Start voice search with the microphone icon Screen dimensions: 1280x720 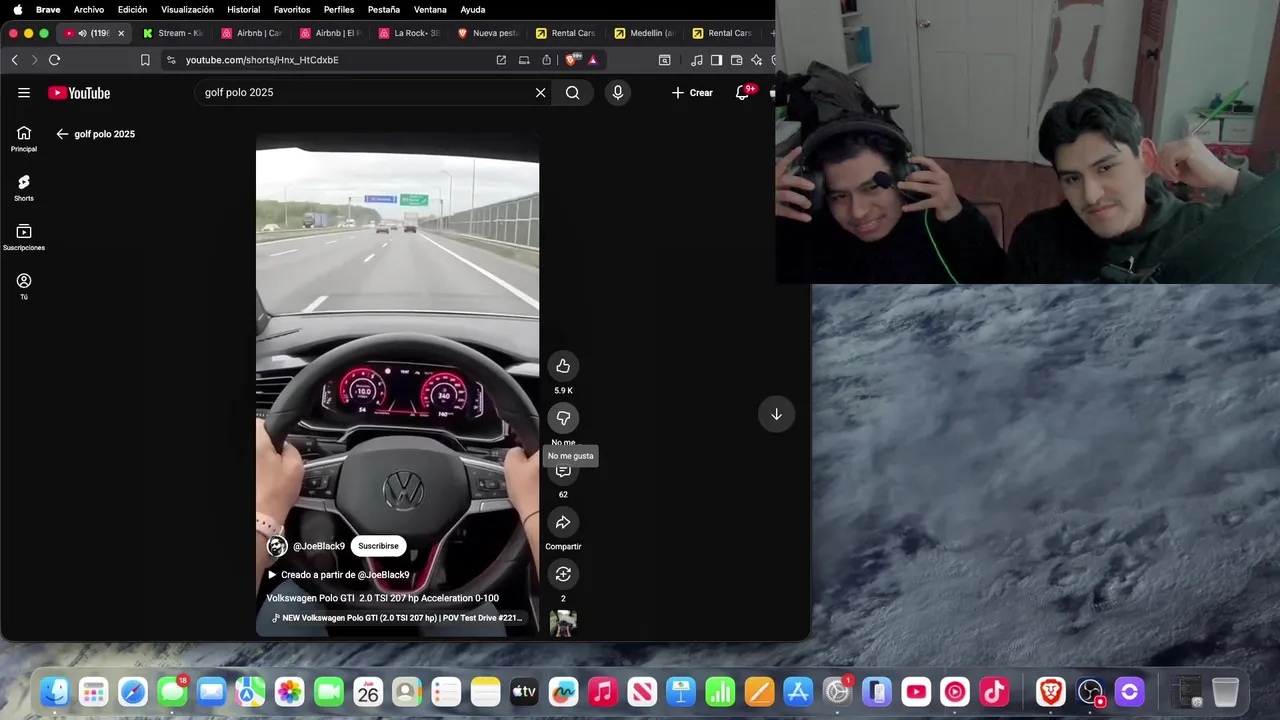[x=617, y=93]
